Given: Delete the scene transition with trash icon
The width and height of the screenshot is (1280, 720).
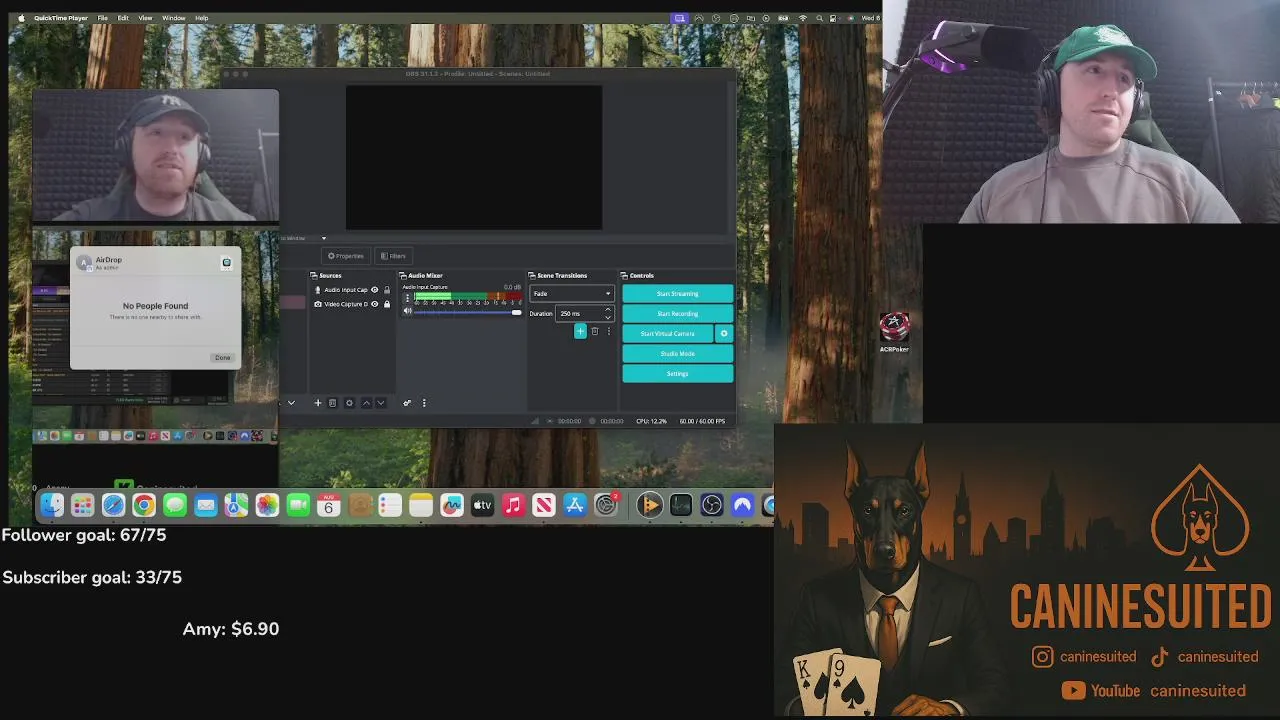Looking at the screenshot, I should click(595, 331).
